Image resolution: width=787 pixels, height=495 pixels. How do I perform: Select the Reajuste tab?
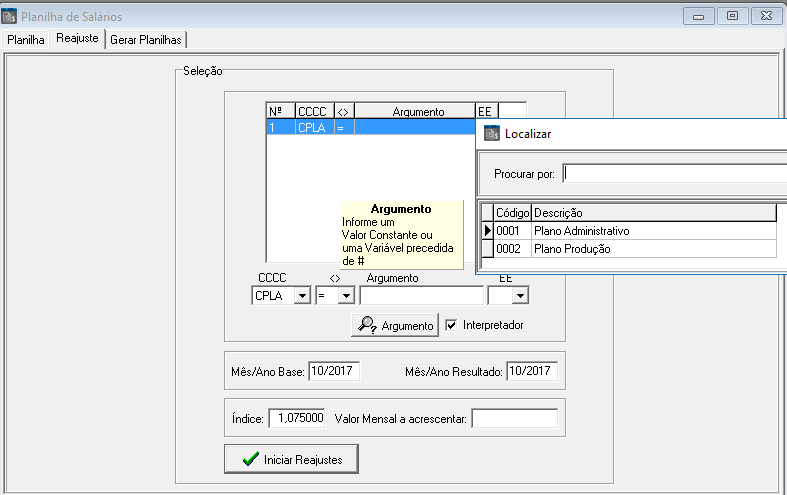pos(77,39)
